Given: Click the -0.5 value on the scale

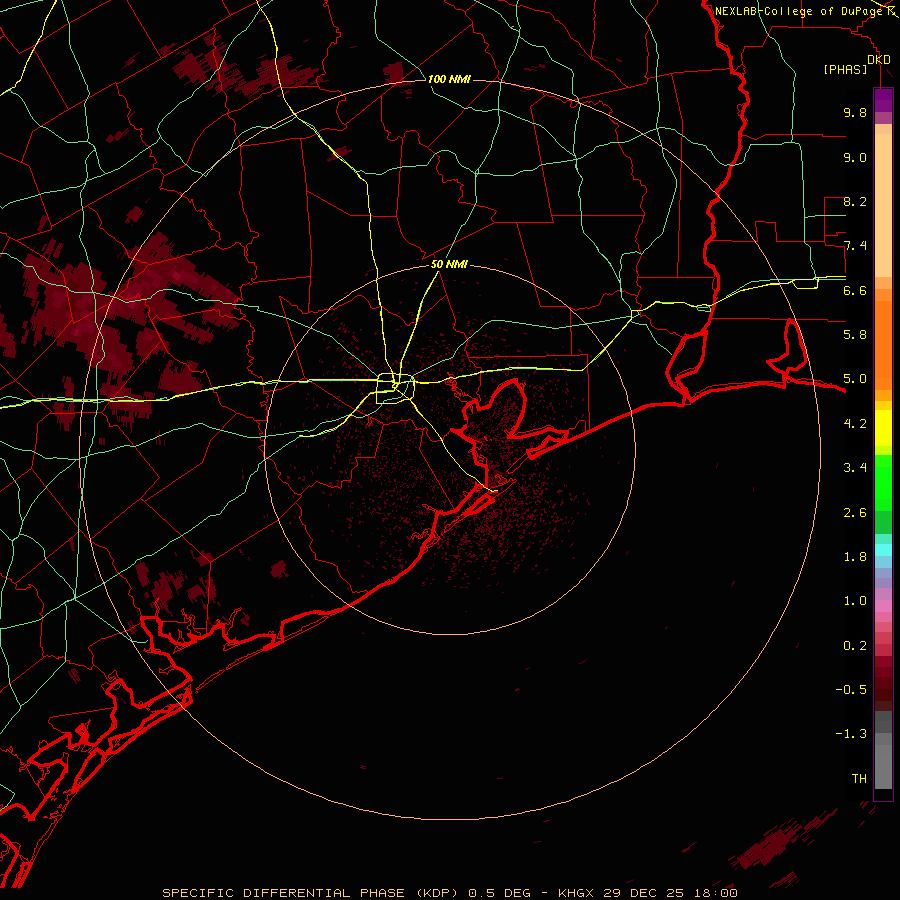Looking at the screenshot, I should (x=851, y=690).
